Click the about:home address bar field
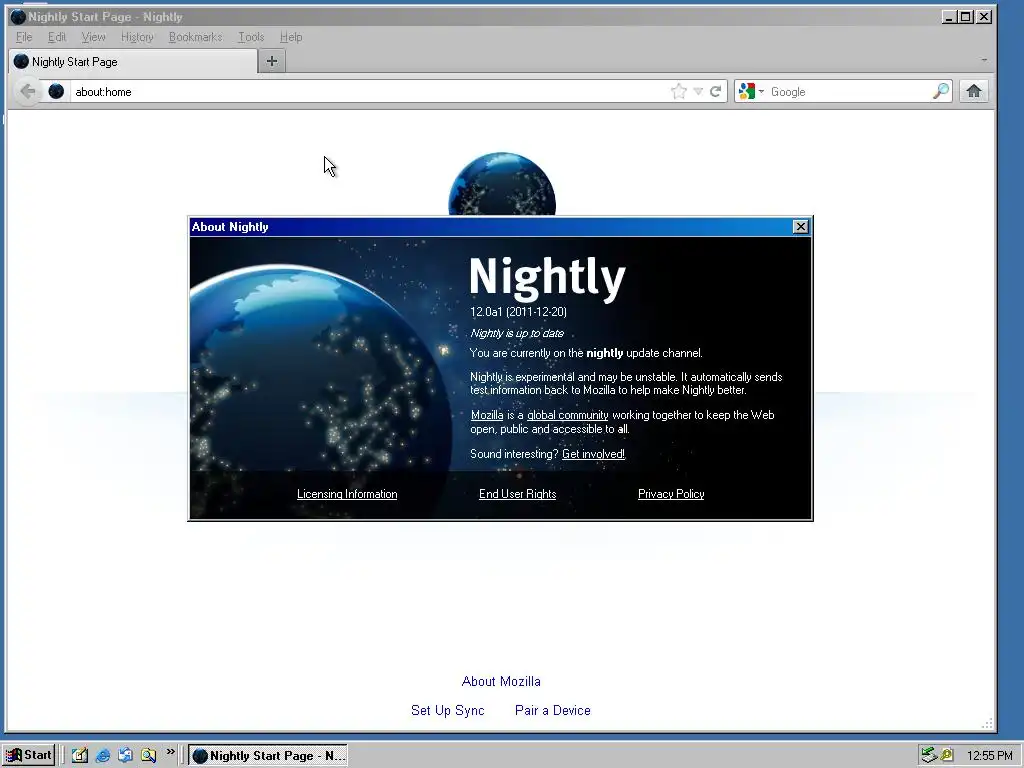The width and height of the screenshot is (1024, 768). (x=369, y=91)
